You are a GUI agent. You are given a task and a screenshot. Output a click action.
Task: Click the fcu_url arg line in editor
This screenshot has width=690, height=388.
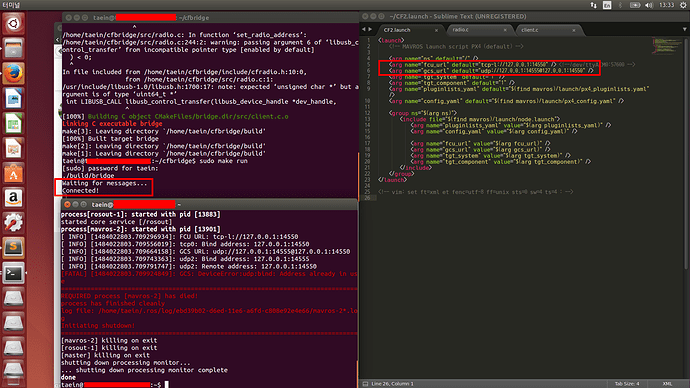point(473,65)
